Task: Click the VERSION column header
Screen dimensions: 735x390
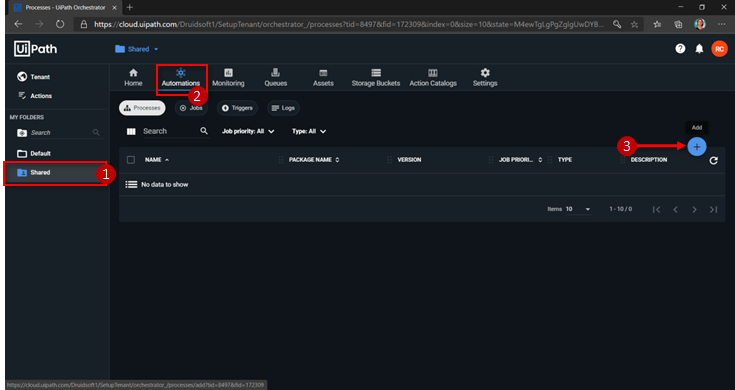Action: click(409, 160)
